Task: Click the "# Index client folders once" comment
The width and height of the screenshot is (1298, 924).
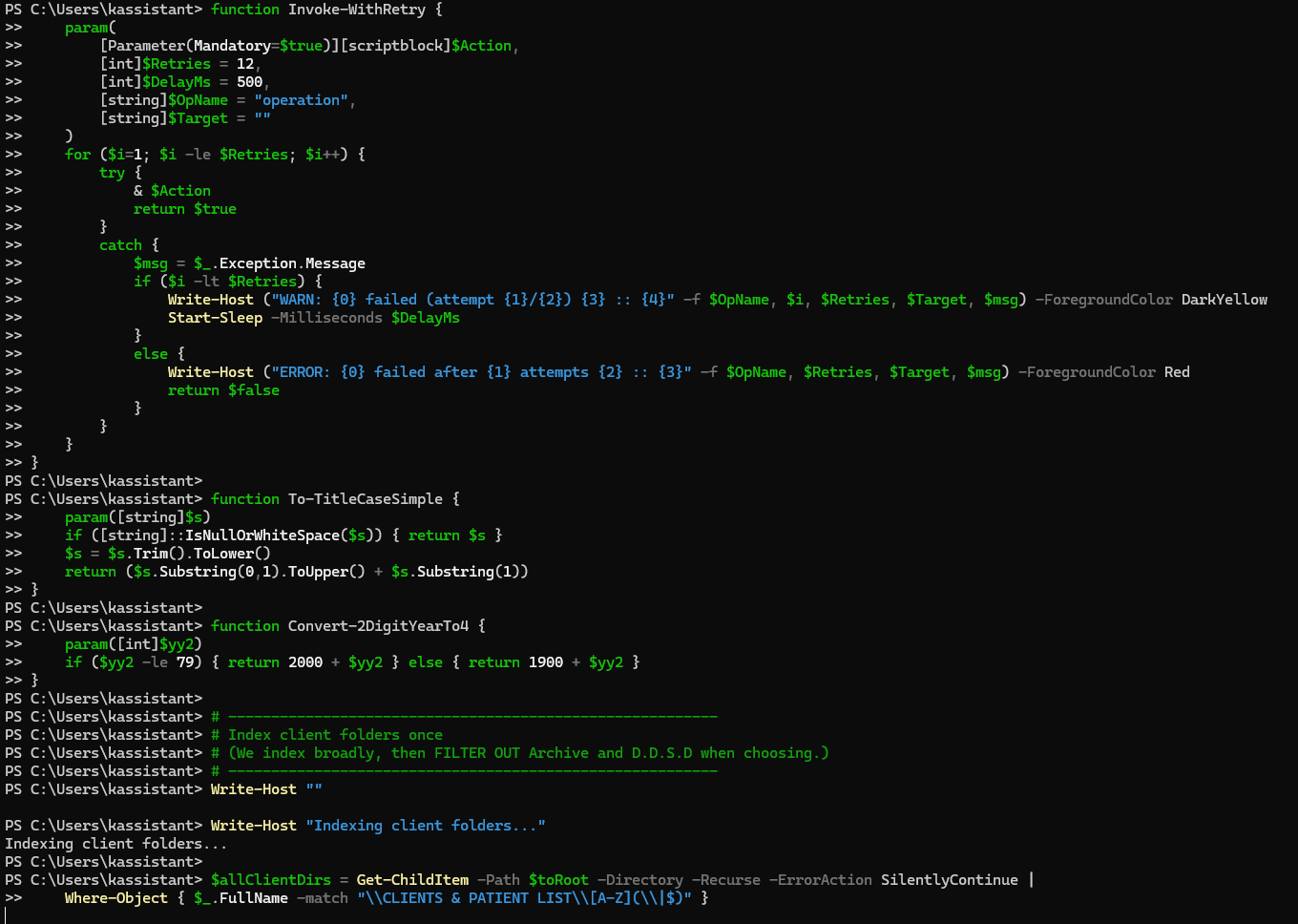Action: coord(326,735)
